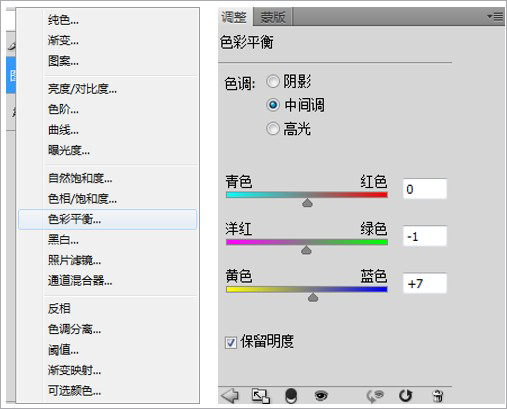Click the view previous state icon
Viewport: 507px width, 409px height.
point(375,396)
